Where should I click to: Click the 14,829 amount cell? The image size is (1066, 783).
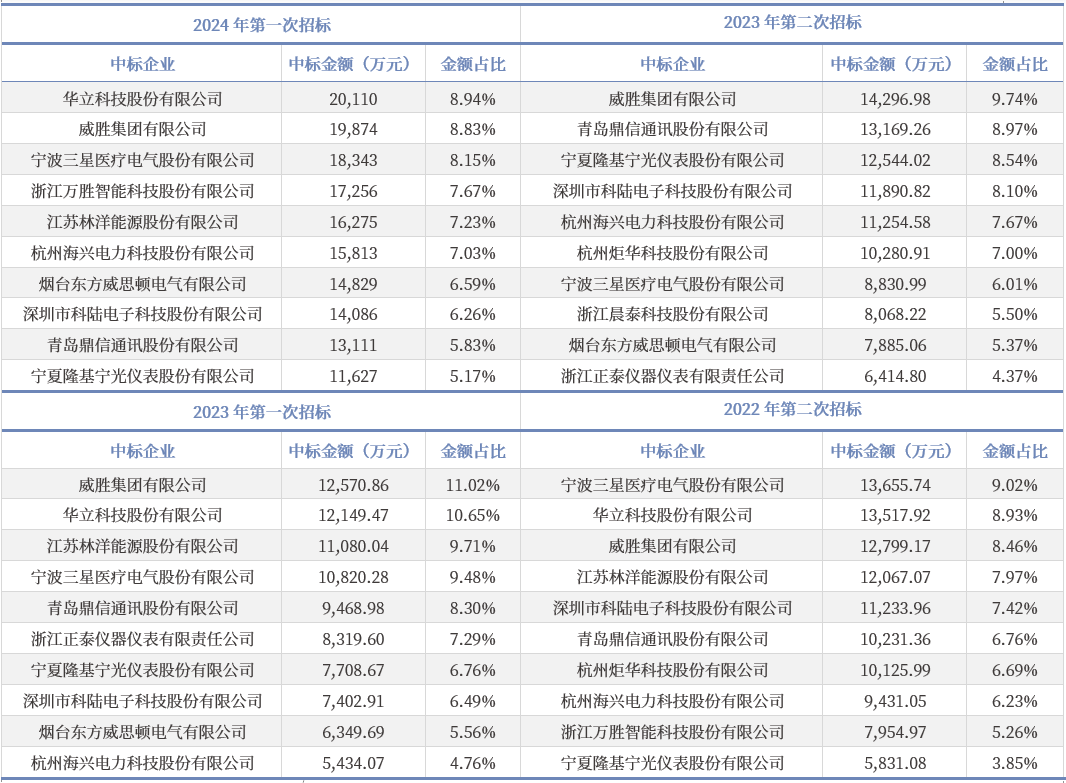coord(354,284)
